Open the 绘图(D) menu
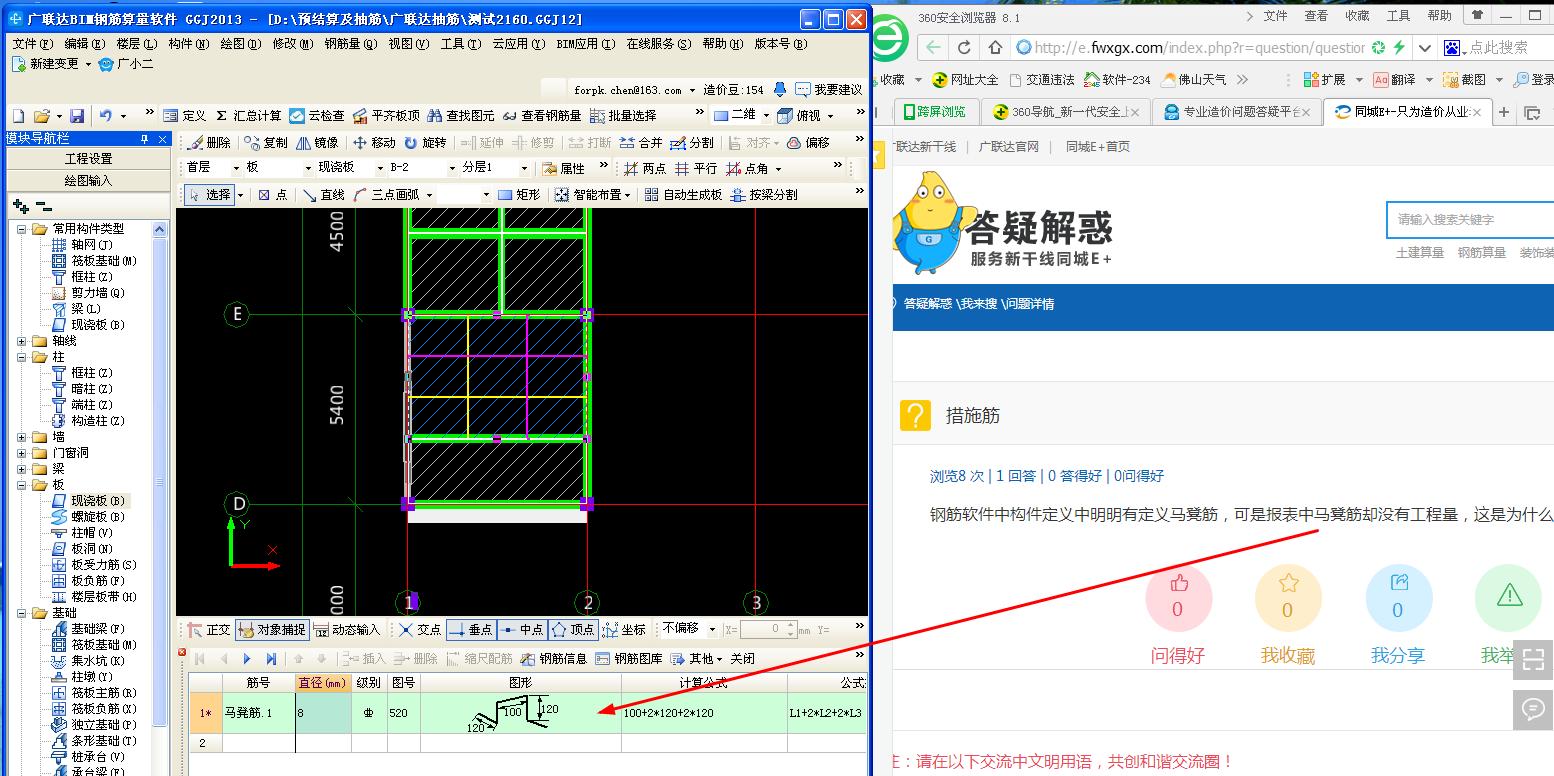1554x776 pixels. (240, 44)
